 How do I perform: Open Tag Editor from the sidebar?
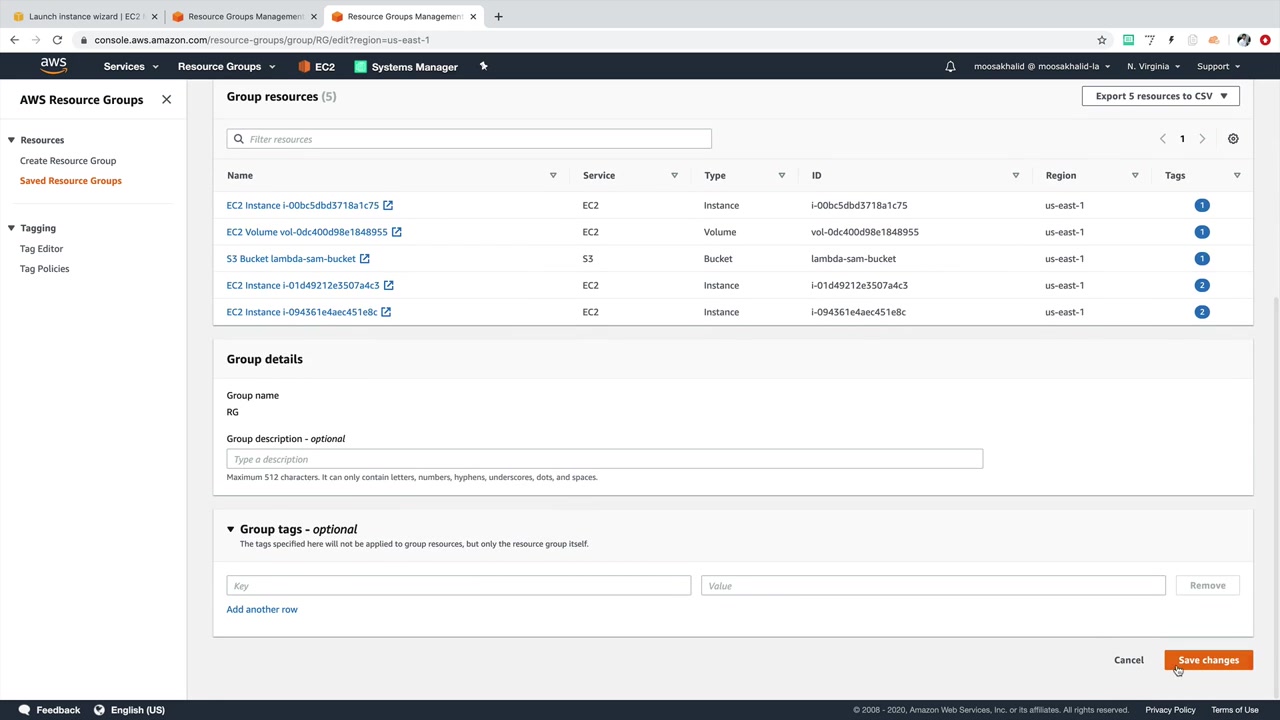[x=41, y=248]
